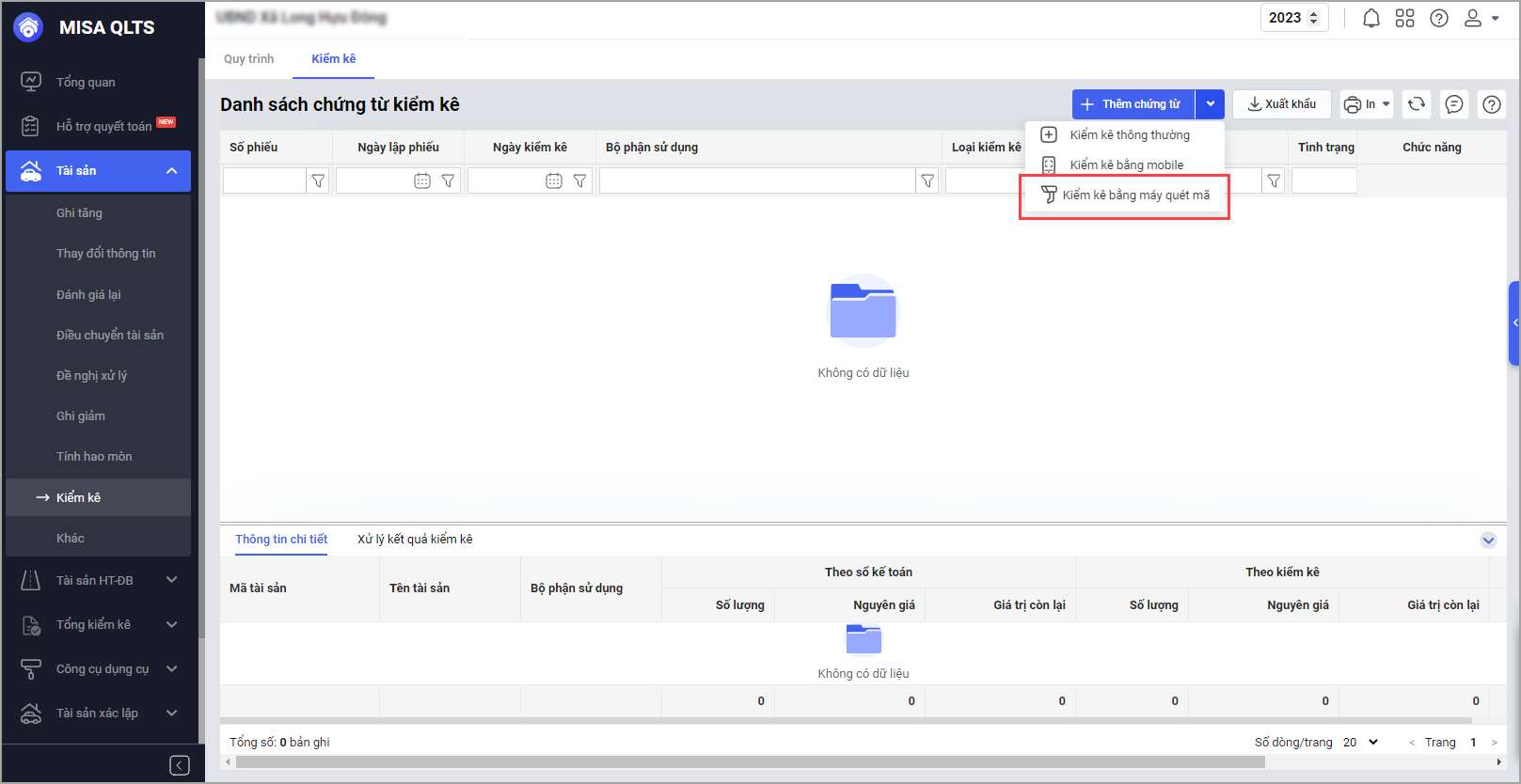Open the notifications bell
The height and width of the screenshot is (784, 1521).
point(1371,18)
